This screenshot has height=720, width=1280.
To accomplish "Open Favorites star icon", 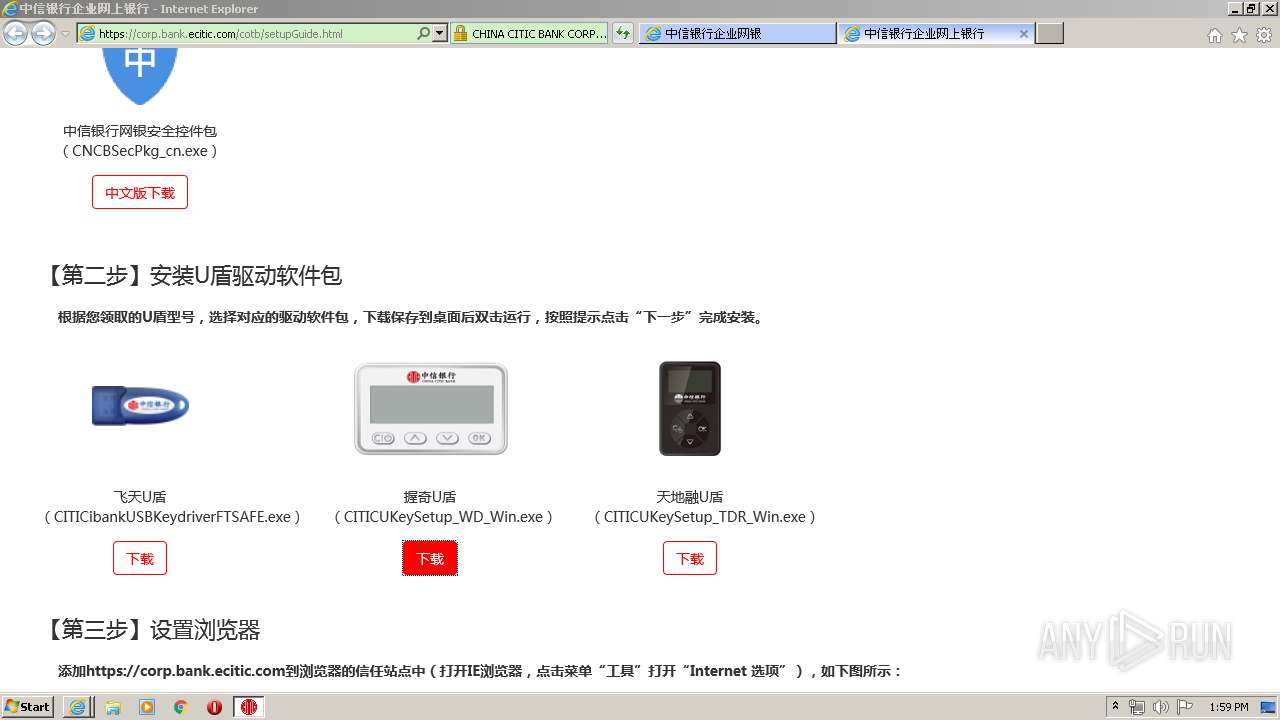I will coord(1239,35).
